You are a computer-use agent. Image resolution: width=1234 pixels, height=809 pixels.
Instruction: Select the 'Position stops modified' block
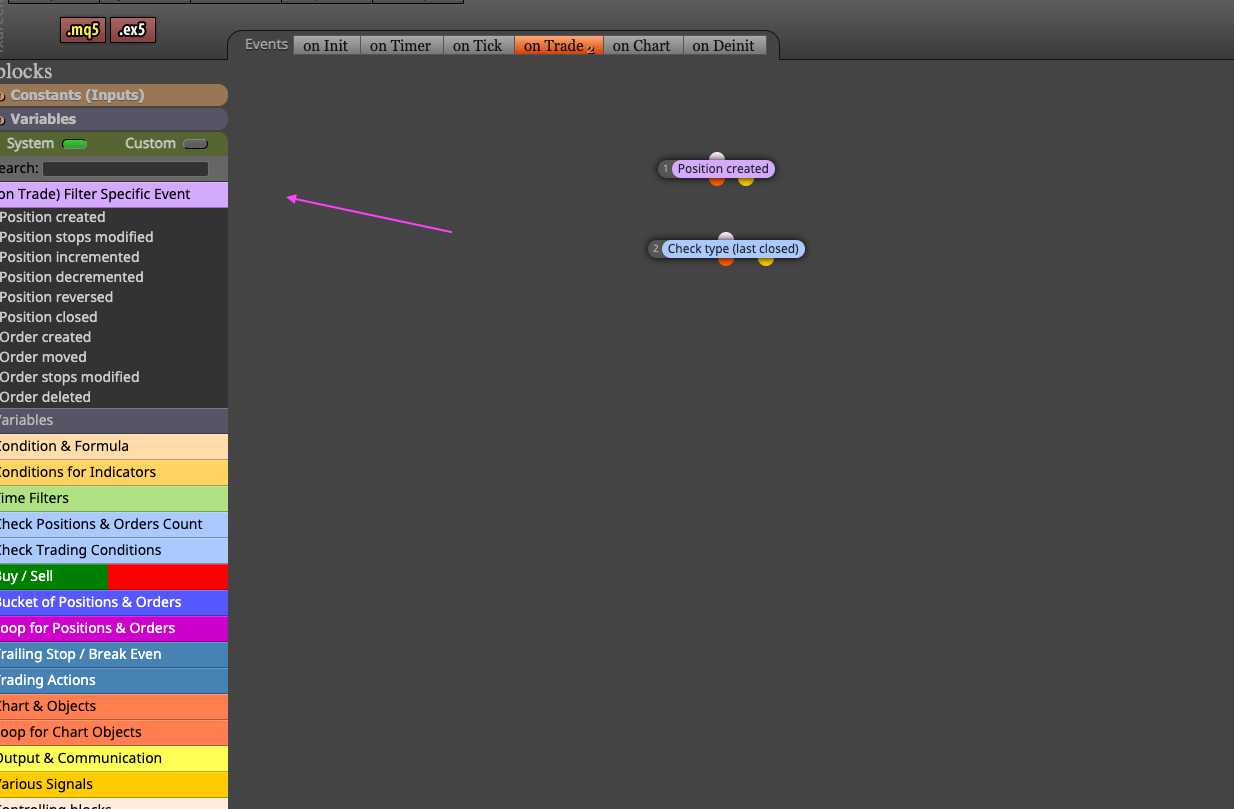(x=77, y=237)
